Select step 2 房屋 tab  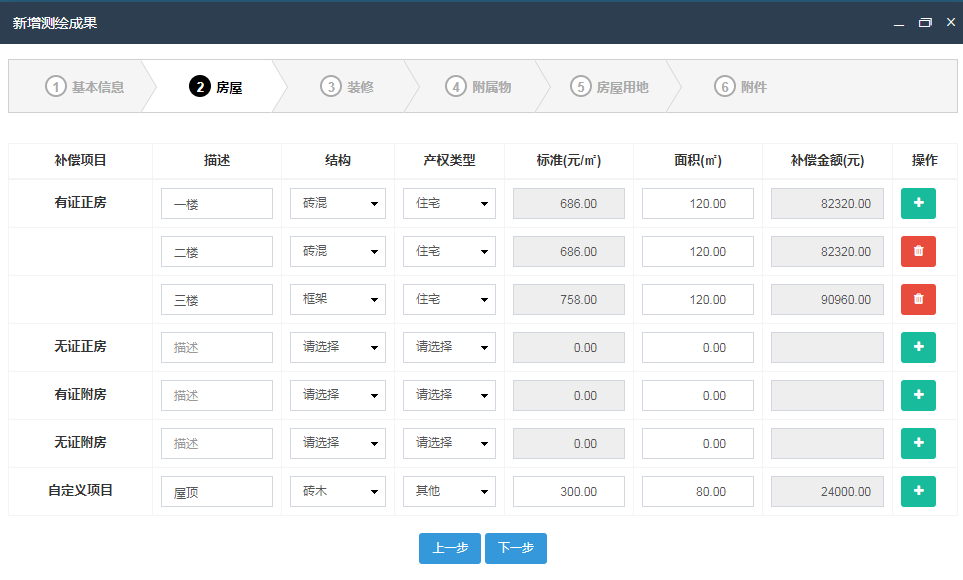(x=216, y=87)
